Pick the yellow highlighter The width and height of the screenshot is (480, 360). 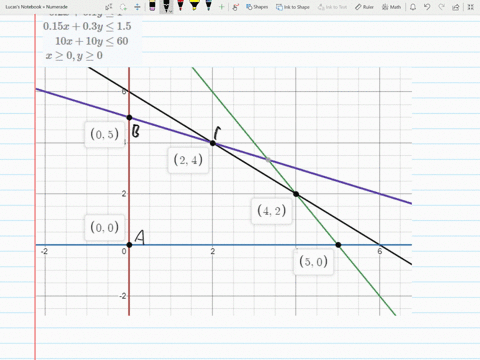194,6
